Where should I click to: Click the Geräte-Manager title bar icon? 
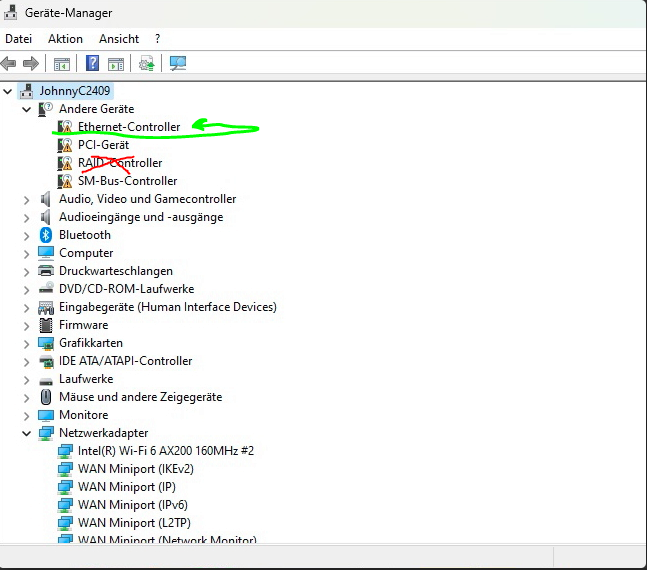click(10, 12)
